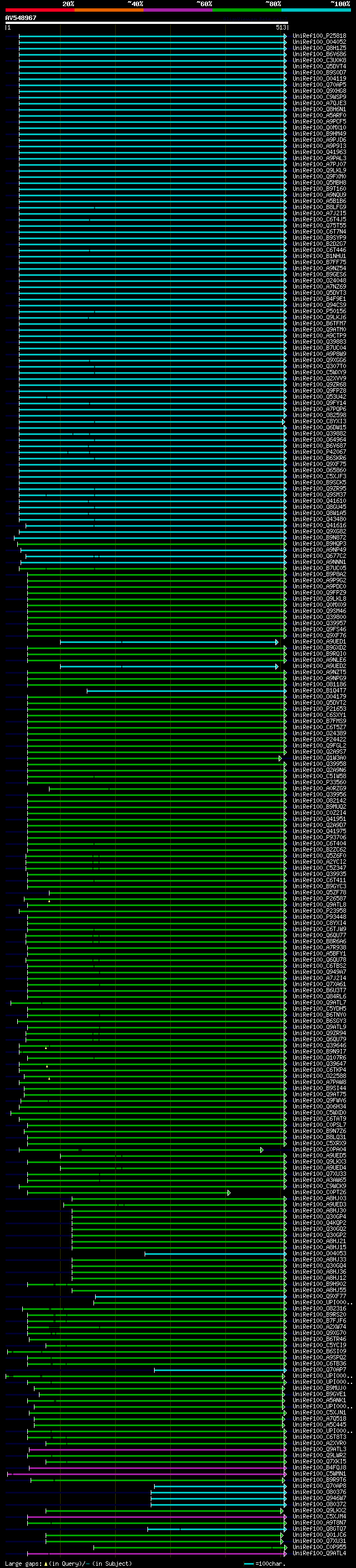This screenshot has width=356, height=1568.
Task: Select UniRef100_A7Q518
Action: point(319,1418)
